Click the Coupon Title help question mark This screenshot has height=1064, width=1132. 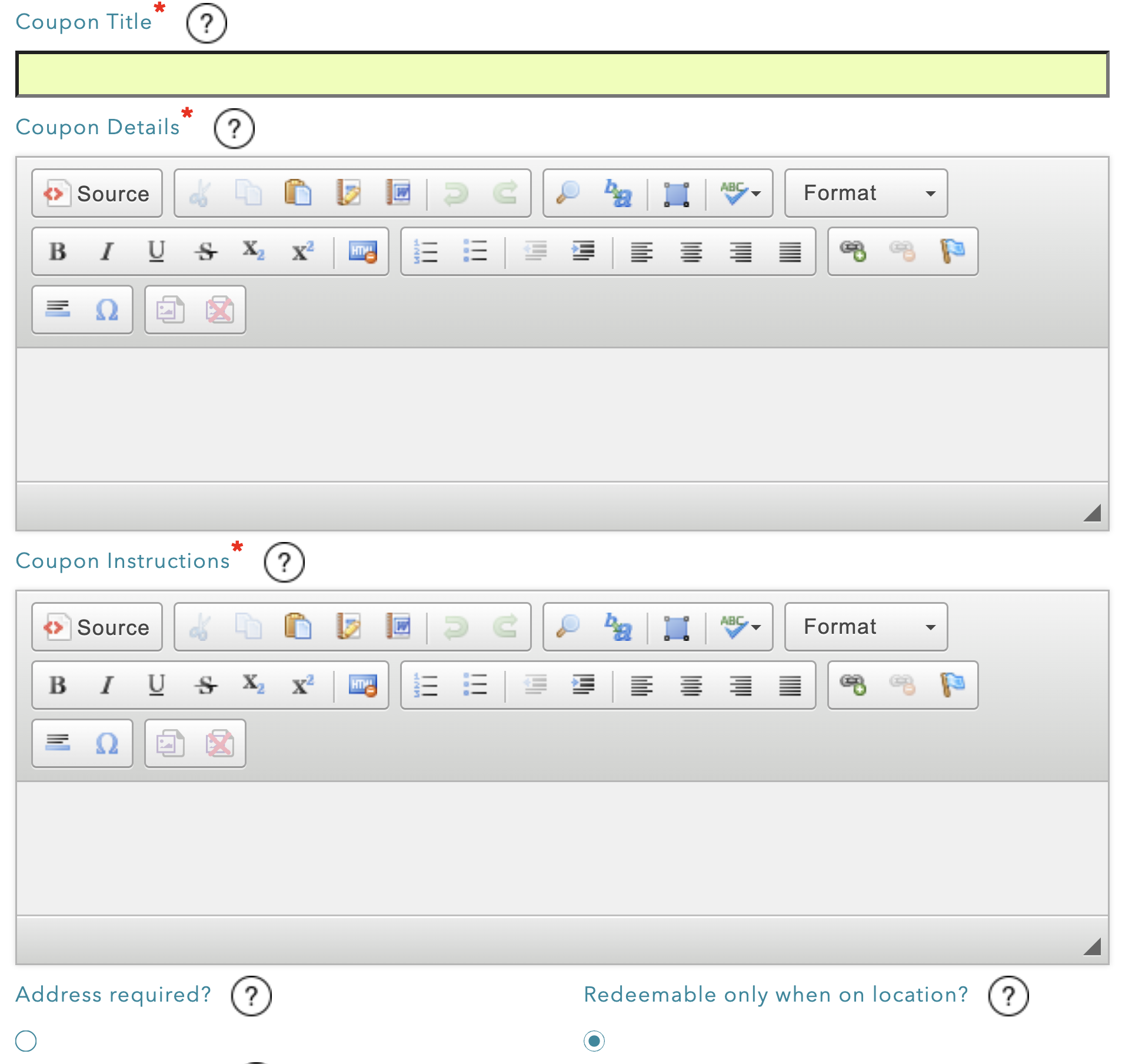tap(207, 23)
